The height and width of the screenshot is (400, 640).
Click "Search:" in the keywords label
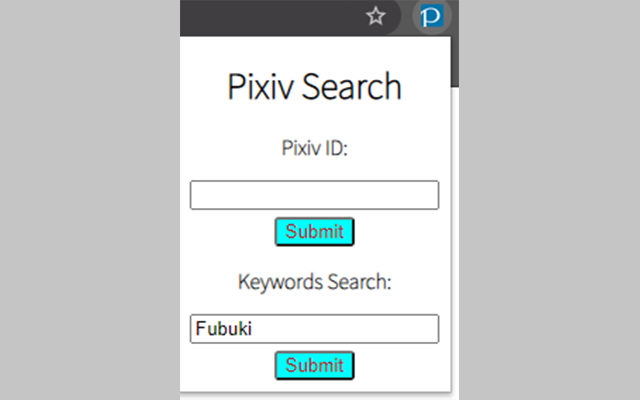point(358,281)
